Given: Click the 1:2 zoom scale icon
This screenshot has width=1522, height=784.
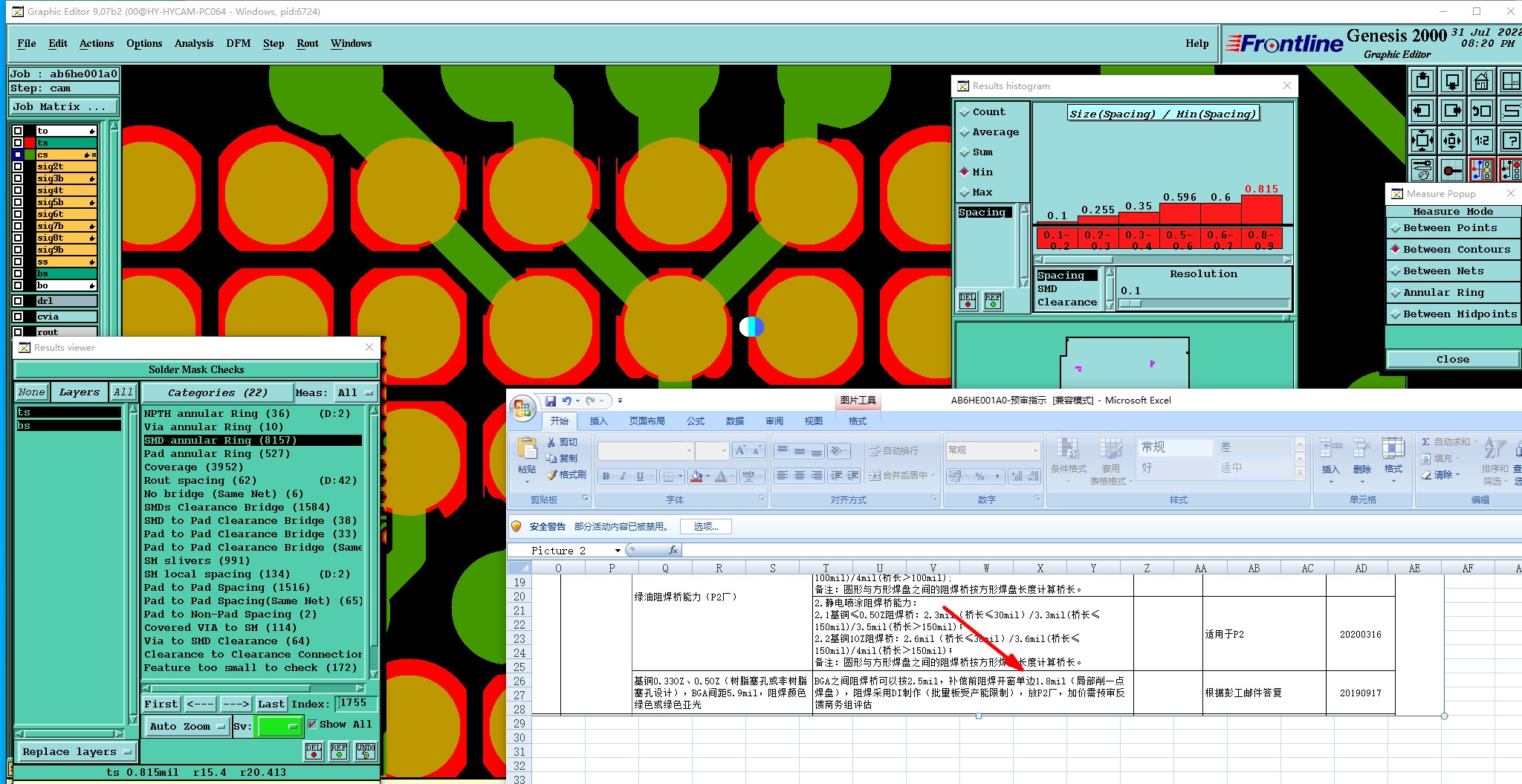Looking at the screenshot, I should click(1482, 140).
